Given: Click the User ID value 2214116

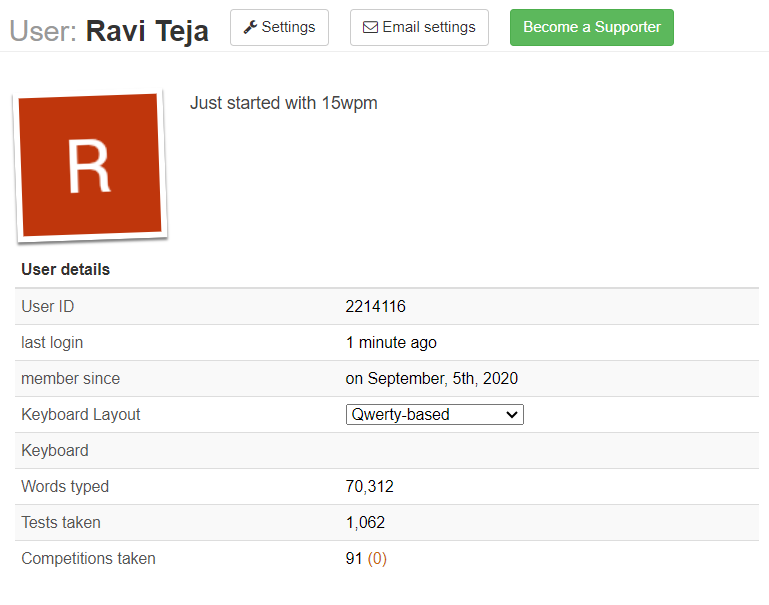Looking at the screenshot, I should pyautogui.click(x=375, y=306).
